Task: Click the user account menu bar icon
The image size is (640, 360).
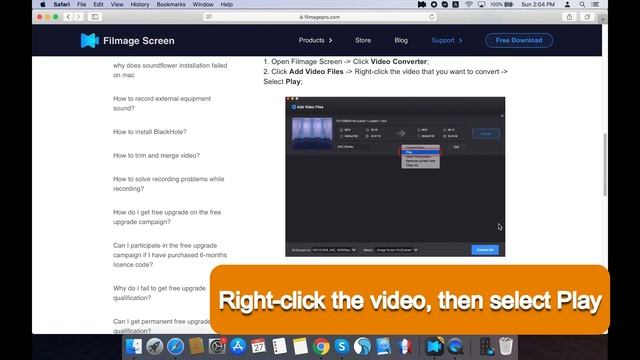Action: click(x=567, y=4)
